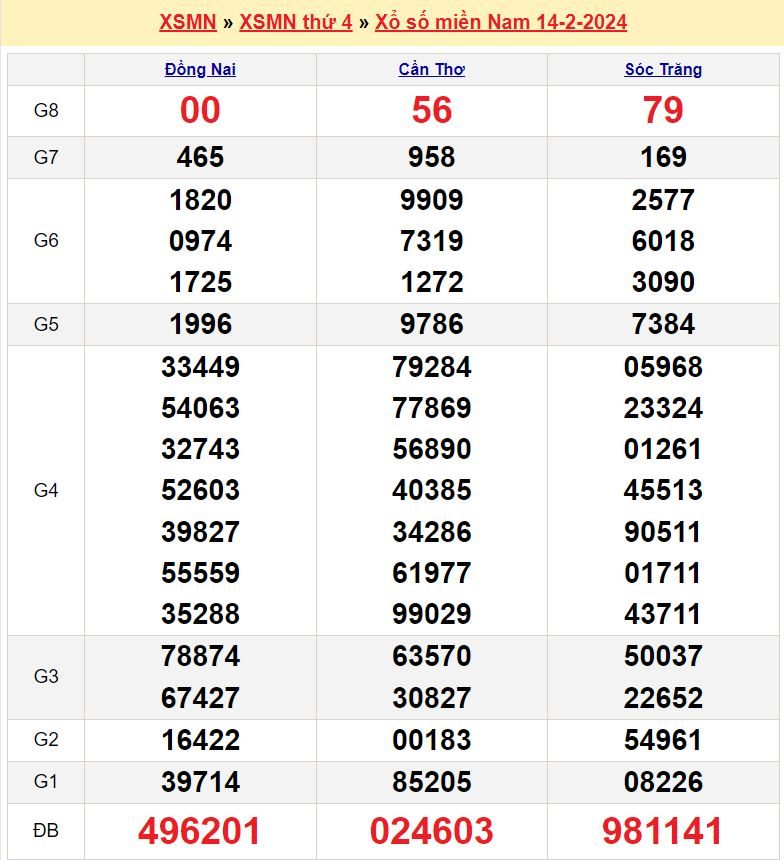Click G7 number 465

[200, 157]
